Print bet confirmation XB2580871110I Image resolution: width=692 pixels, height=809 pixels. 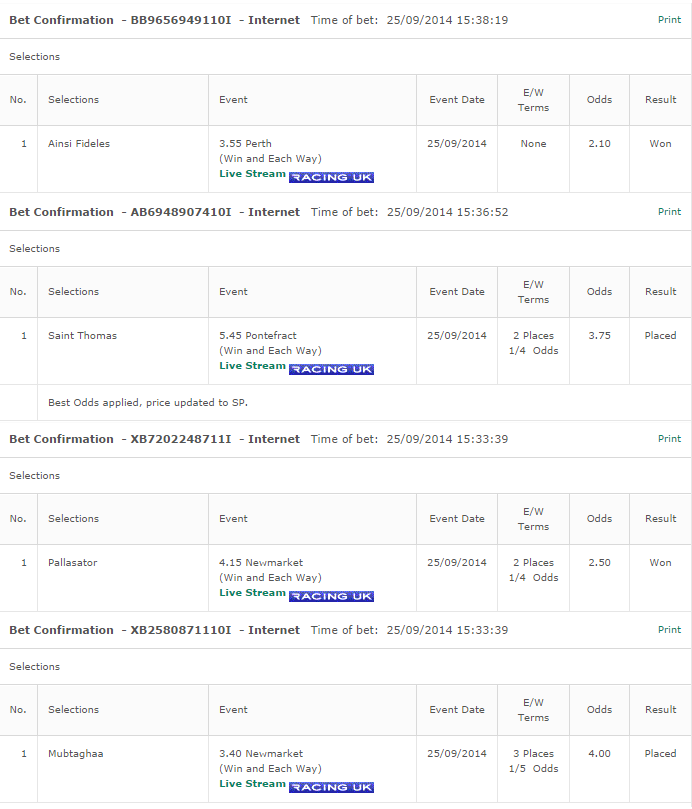pos(669,629)
